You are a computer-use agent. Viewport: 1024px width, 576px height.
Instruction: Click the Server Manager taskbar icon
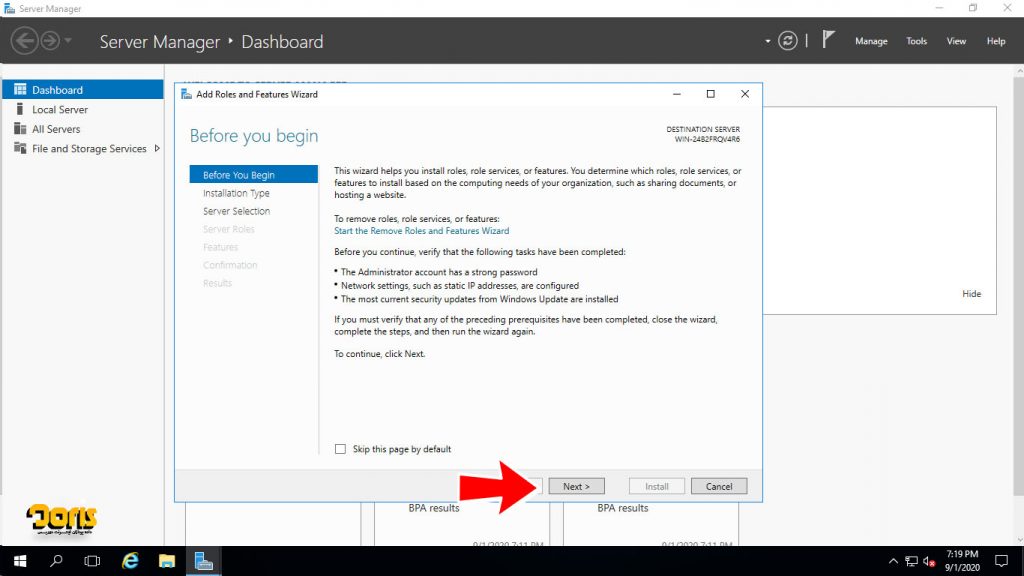click(x=204, y=561)
